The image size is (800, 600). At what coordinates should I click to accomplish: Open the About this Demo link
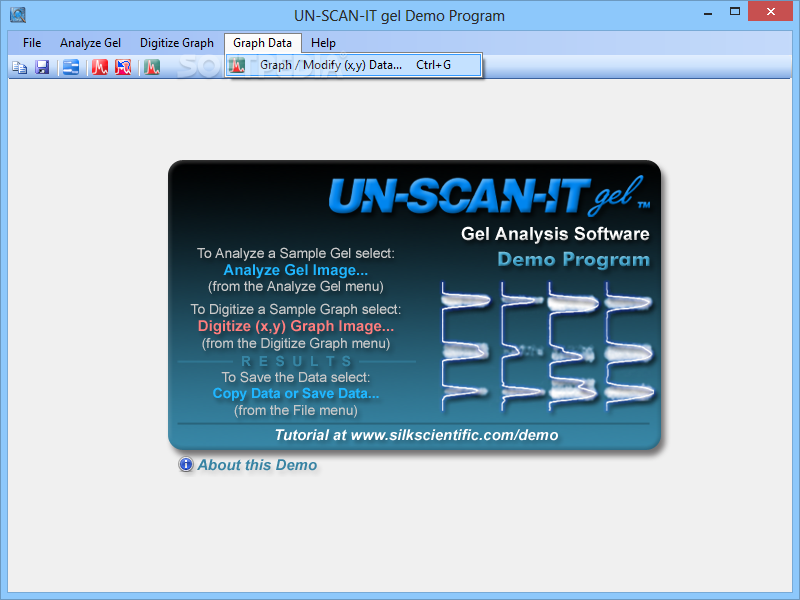257,465
